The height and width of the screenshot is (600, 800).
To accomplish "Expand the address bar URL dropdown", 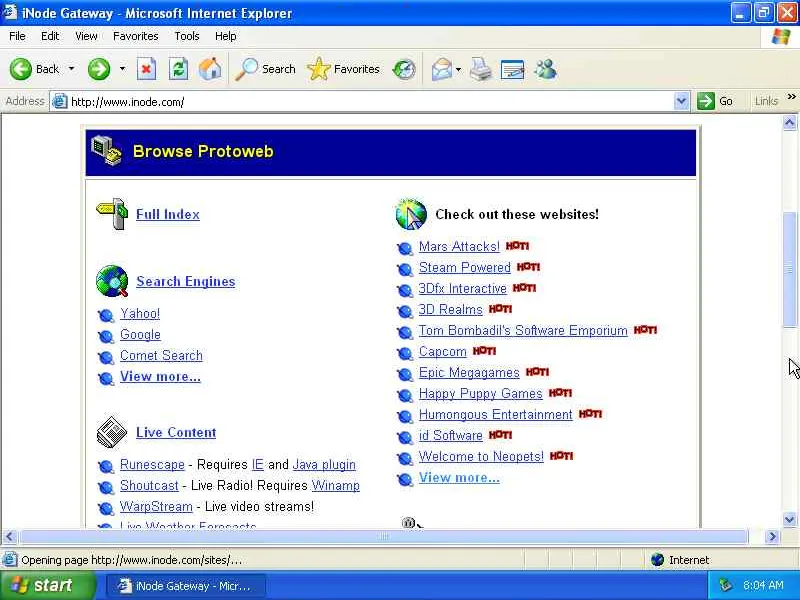I will 681,102.
